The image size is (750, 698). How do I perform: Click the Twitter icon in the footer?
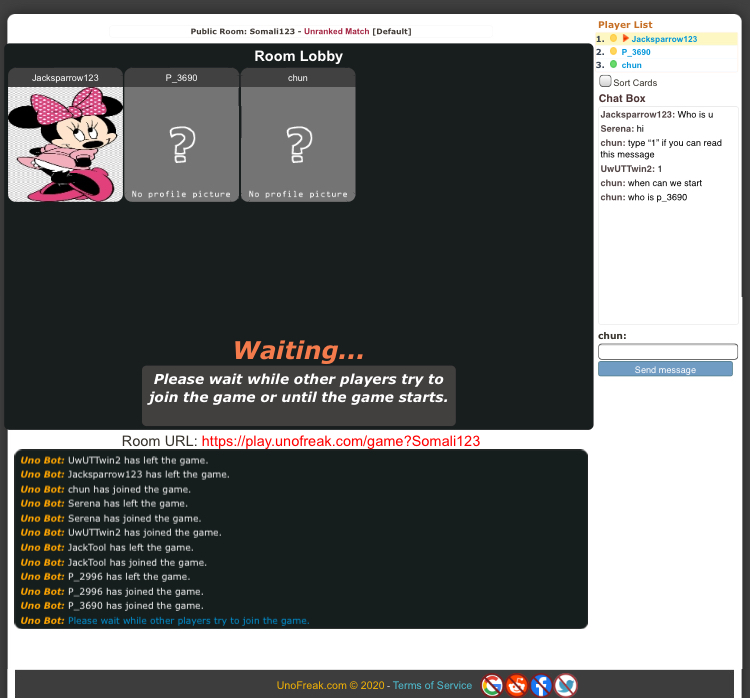pyautogui.click(x=567, y=685)
